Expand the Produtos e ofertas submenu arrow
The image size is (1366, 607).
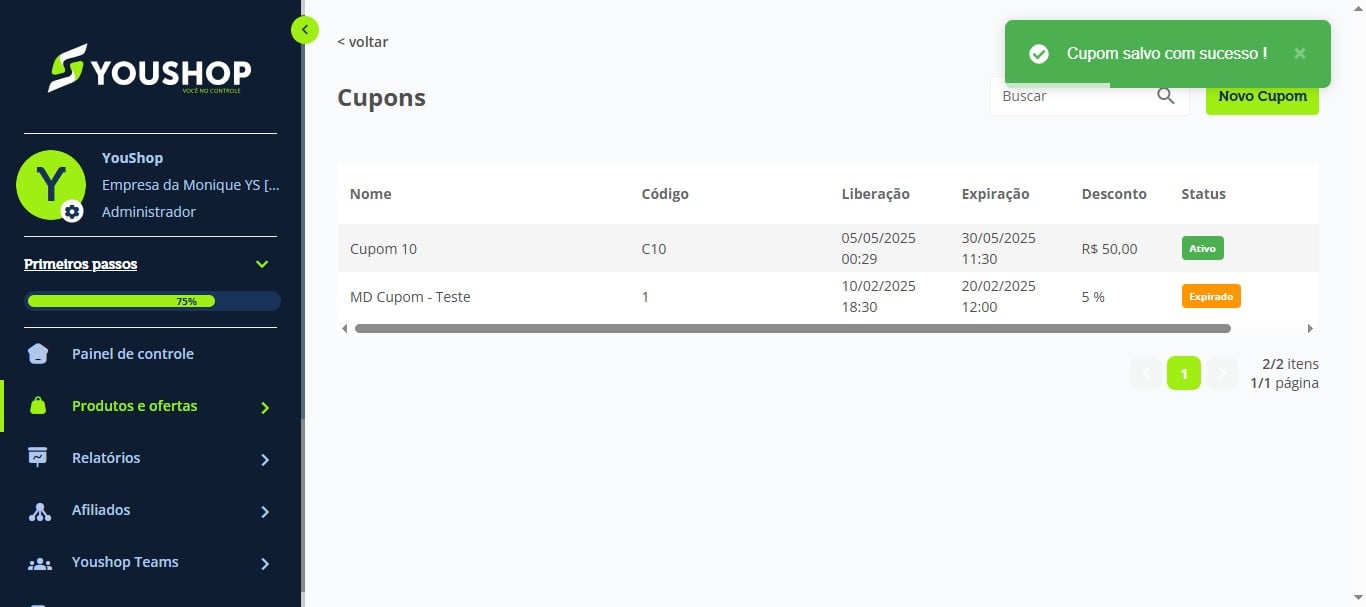tap(265, 407)
